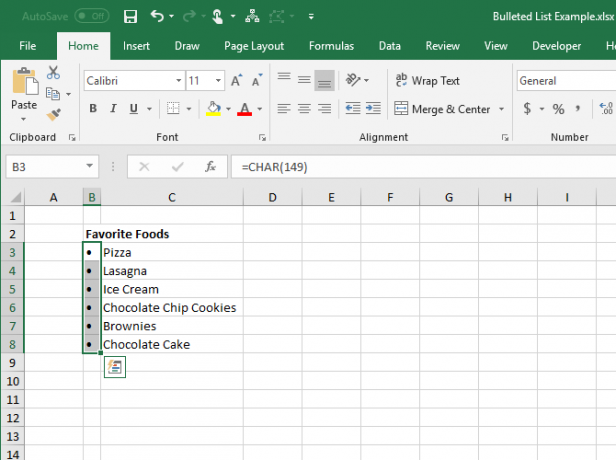Image resolution: width=616 pixels, height=460 pixels.
Task: Expand the Paste options arrow
Action: point(24,119)
